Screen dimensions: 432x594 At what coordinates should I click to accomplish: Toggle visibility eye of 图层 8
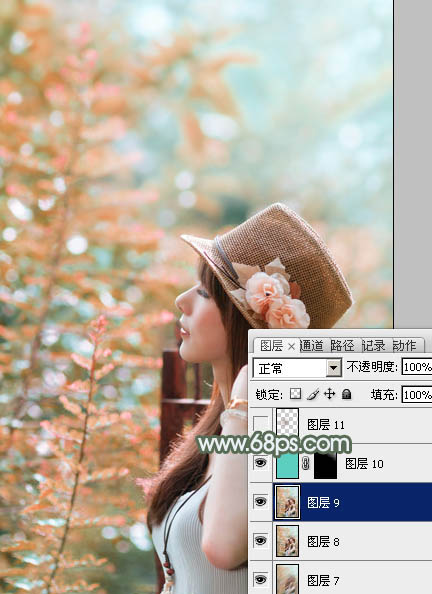click(x=260, y=541)
